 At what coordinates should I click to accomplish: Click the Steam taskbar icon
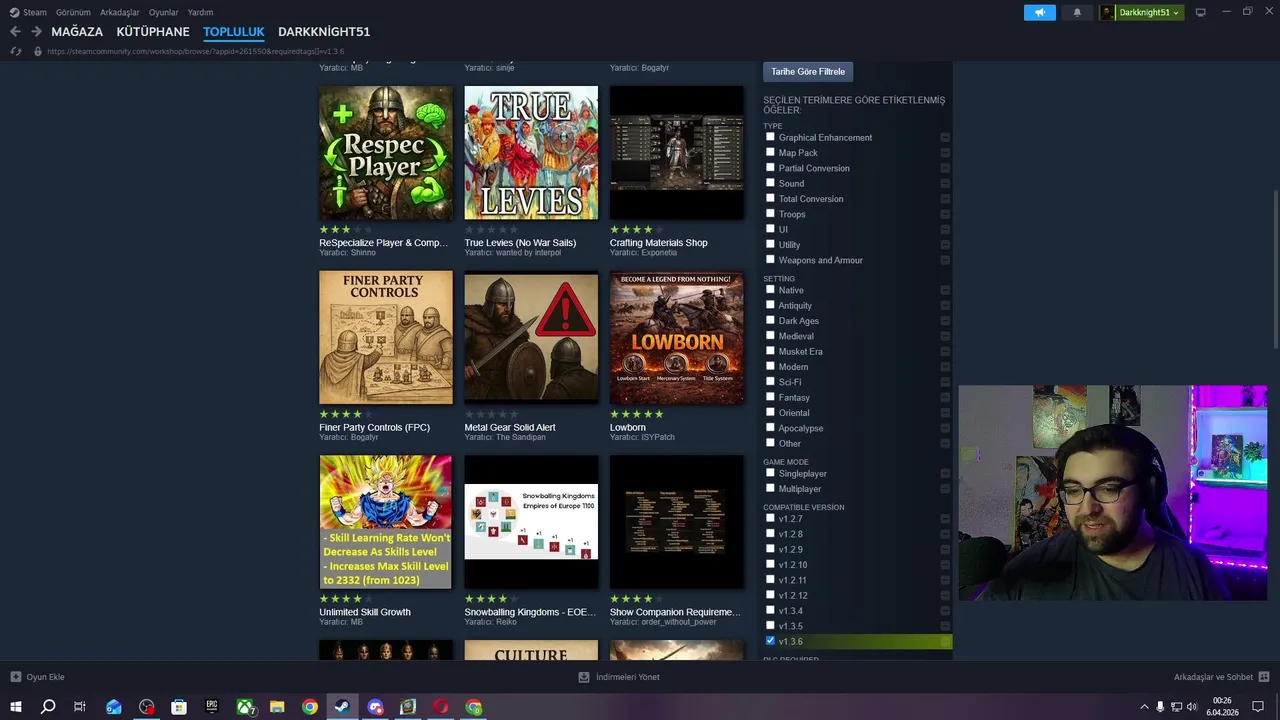pos(342,707)
